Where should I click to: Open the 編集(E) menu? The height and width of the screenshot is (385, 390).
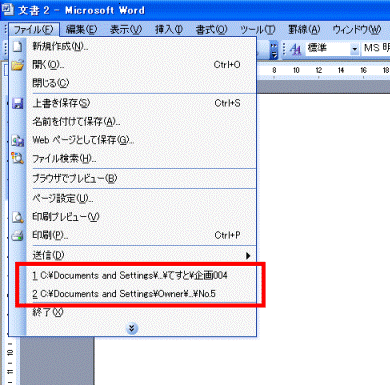click(82, 29)
